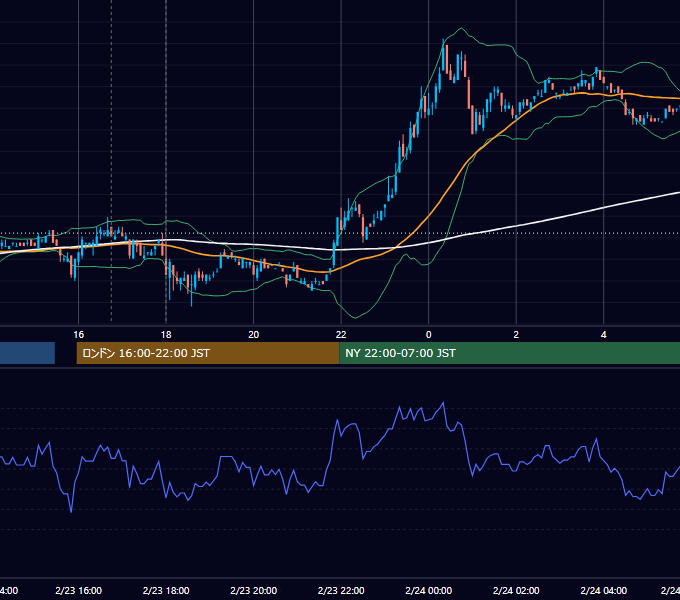Click the 20 hour label on price chart axis
This screenshot has width=680, height=600.
point(254,335)
